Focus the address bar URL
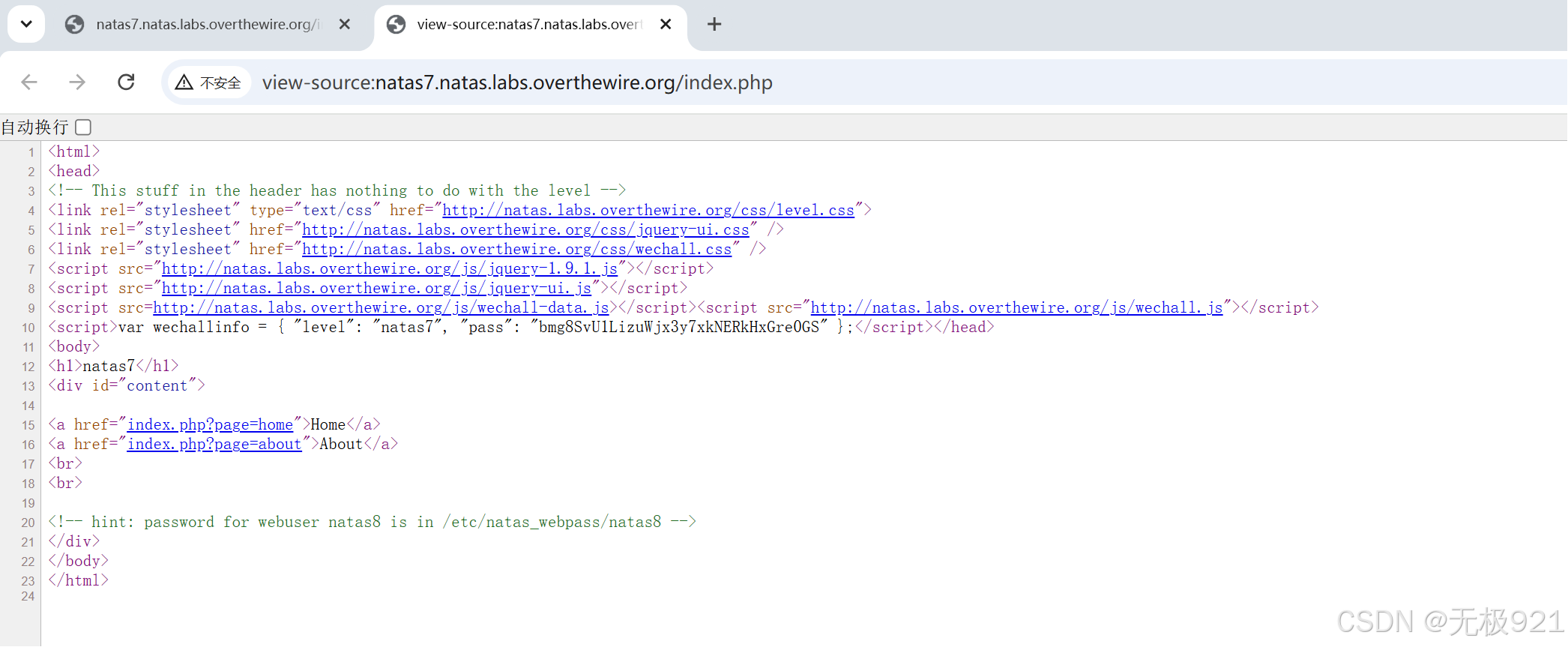 pos(517,82)
